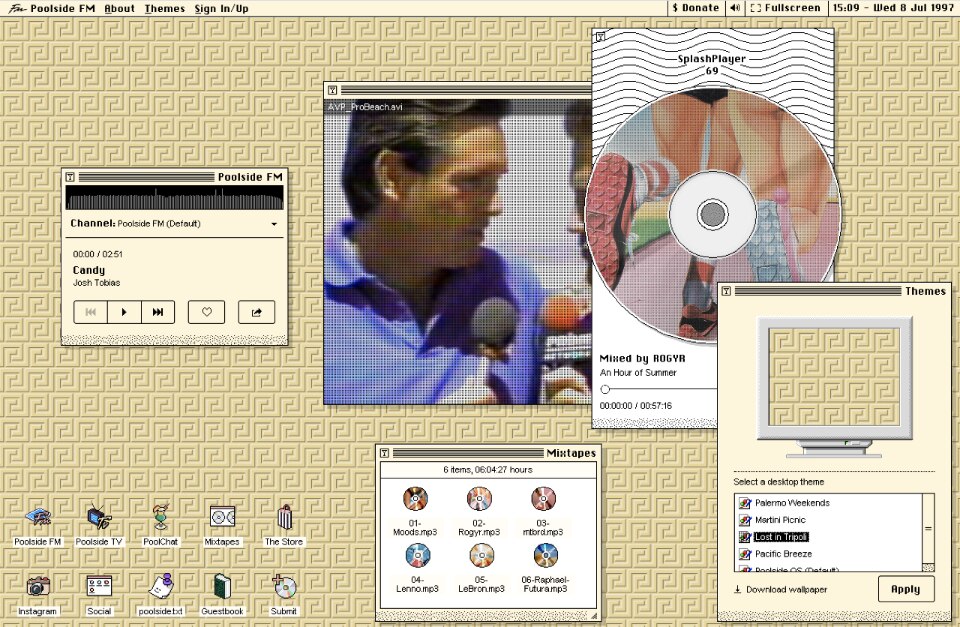Expand the Channel dropdown in Poolside FM

pos(274,224)
